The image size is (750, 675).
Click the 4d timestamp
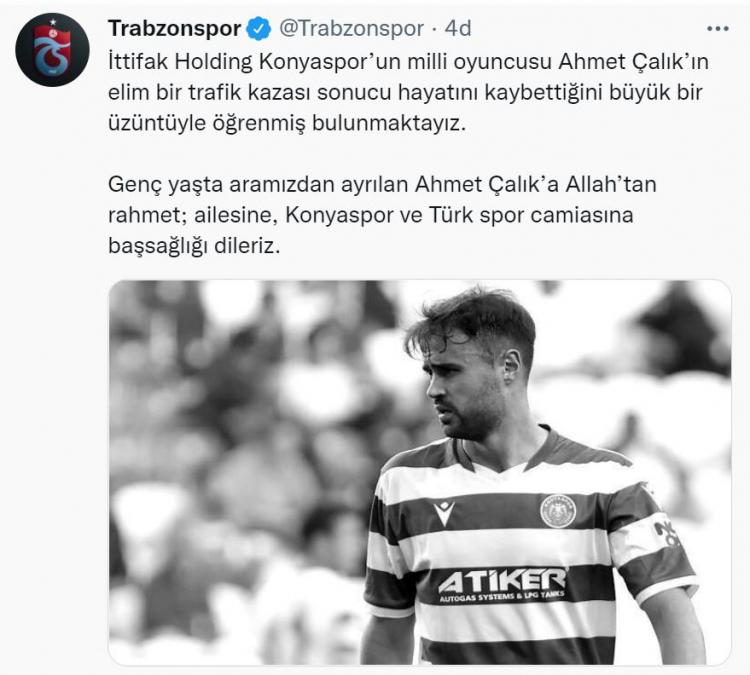(x=458, y=29)
